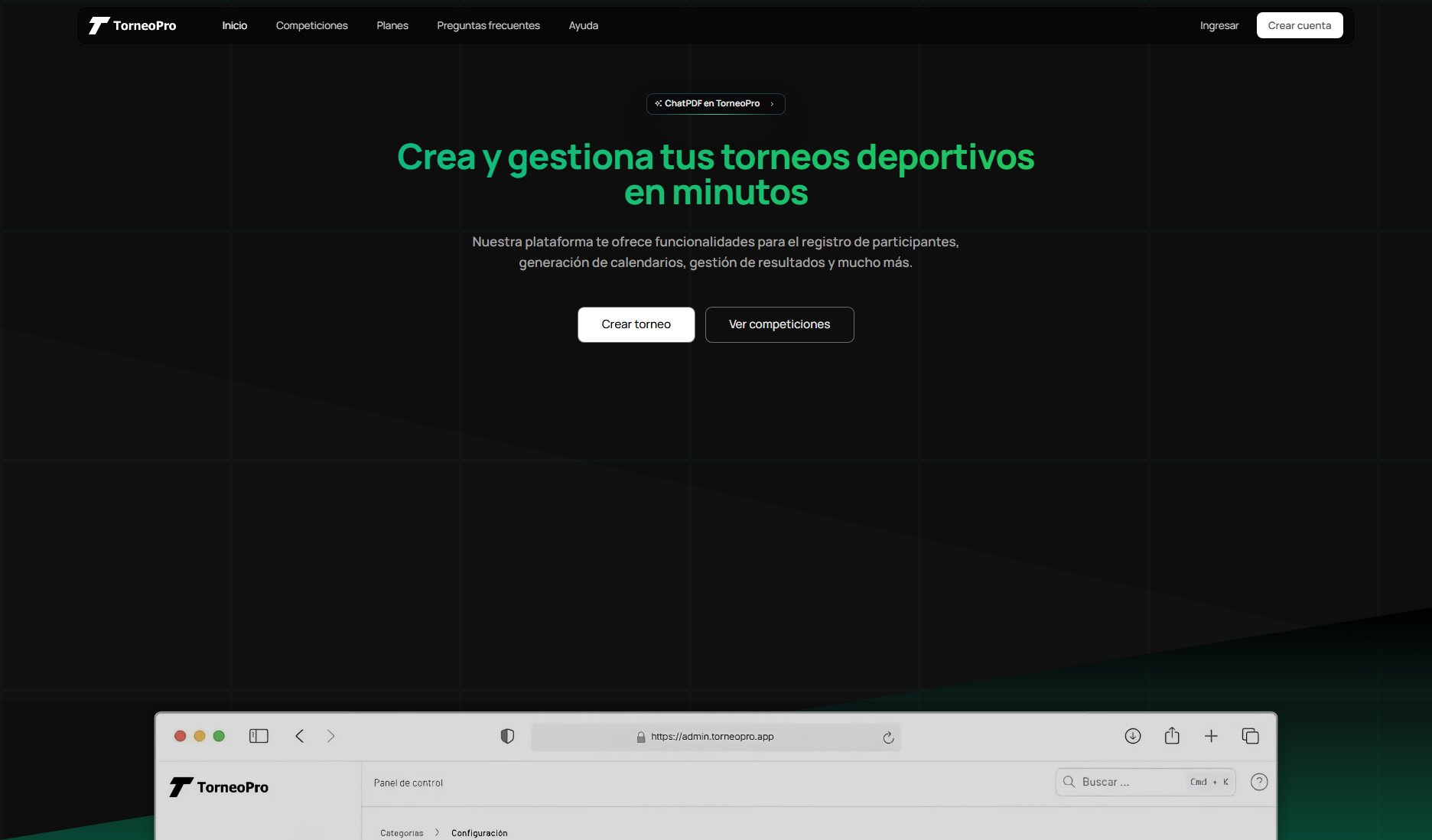Open a new tab with the plus icon
This screenshot has height=840, width=1432.
(1211, 736)
